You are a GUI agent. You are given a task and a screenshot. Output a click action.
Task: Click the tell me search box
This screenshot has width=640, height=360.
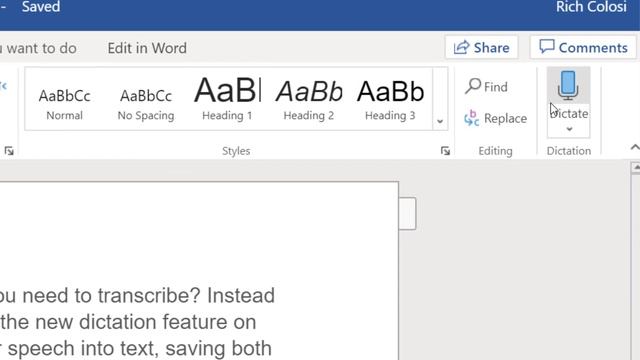tap(39, 48)
